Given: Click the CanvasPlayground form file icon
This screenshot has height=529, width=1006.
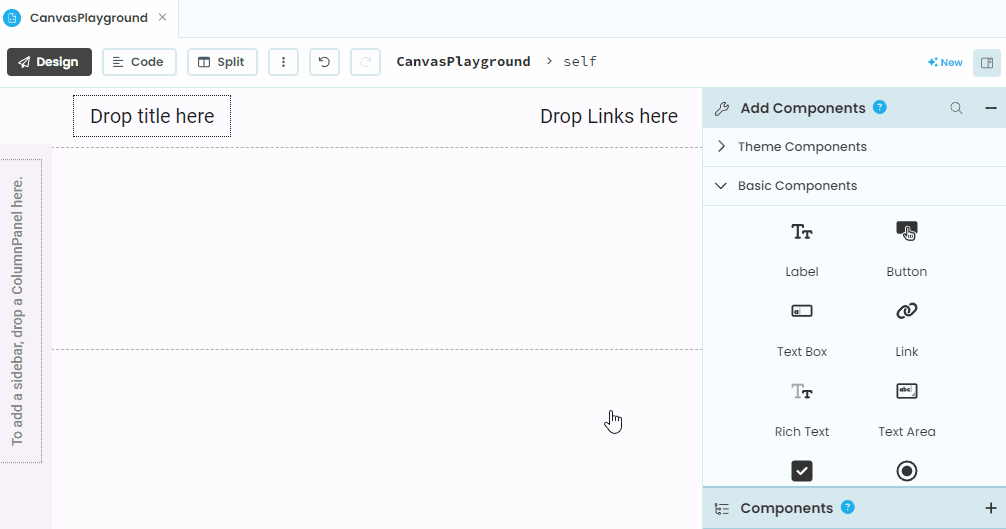Looking at the screenshot, I should tap(12, 18).
